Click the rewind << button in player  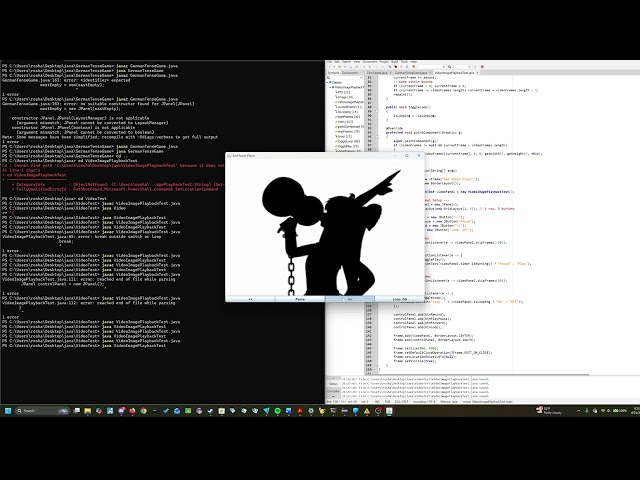click(250, 299)
